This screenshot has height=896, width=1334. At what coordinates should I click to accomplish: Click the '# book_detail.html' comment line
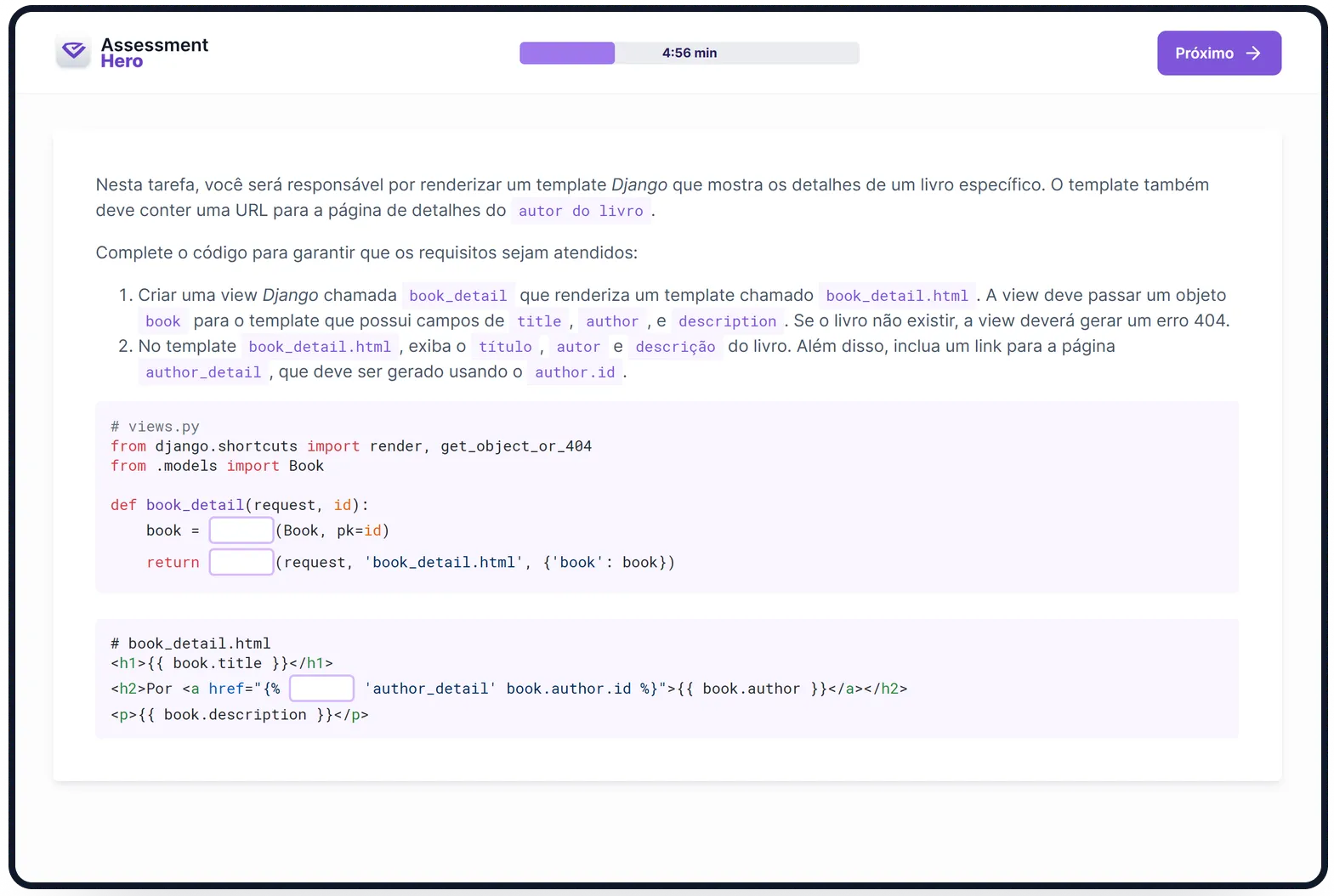point(190,644)
